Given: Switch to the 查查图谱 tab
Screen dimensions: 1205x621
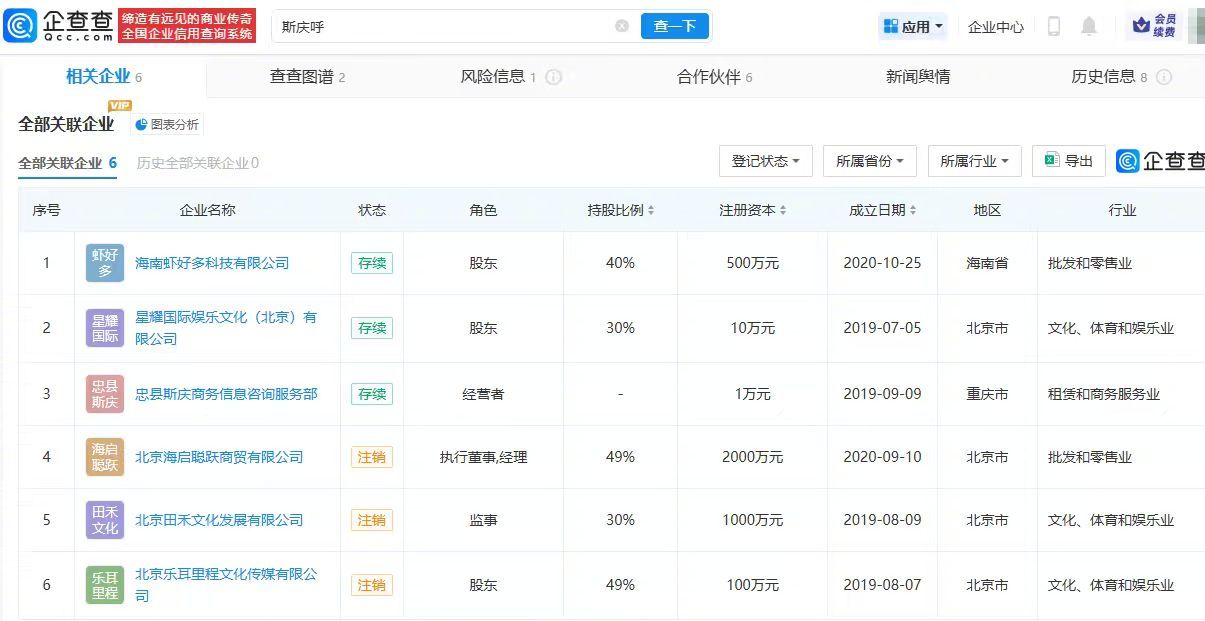Looking at the screenshot, I should coord(307,77).
